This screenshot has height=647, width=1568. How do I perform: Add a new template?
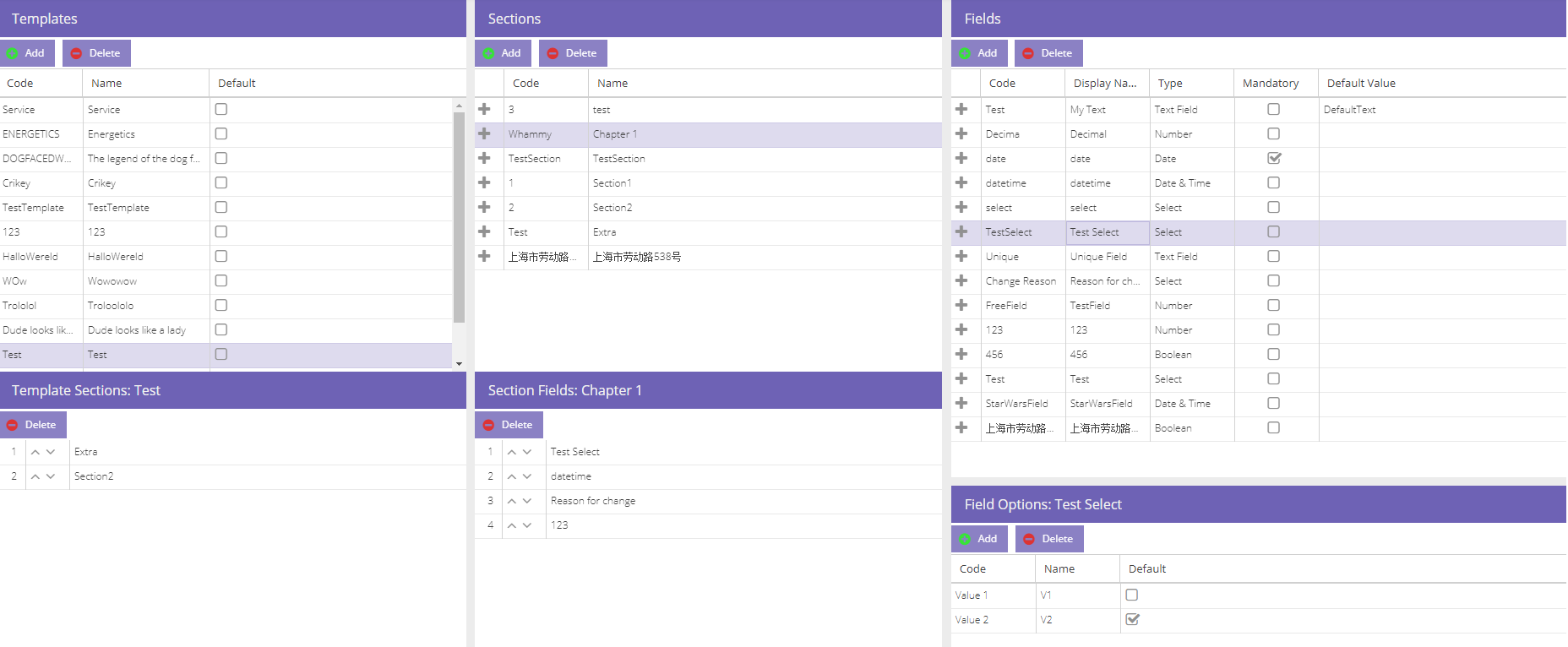tap(27, 53)
